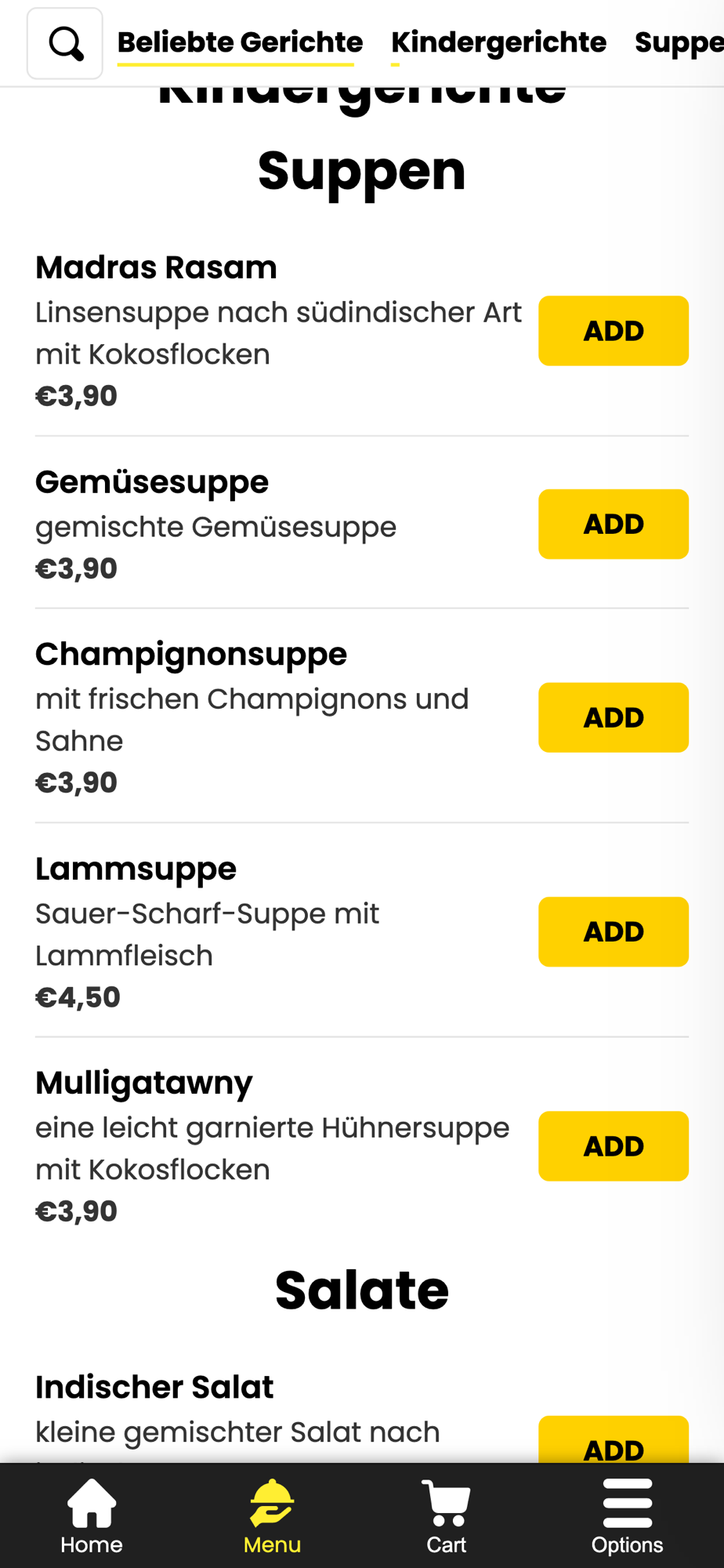The height and width of the screenshot is (1568, 724).
Task: Switch to Kindergerichte category tab
Action: click(x=498, y=42)
